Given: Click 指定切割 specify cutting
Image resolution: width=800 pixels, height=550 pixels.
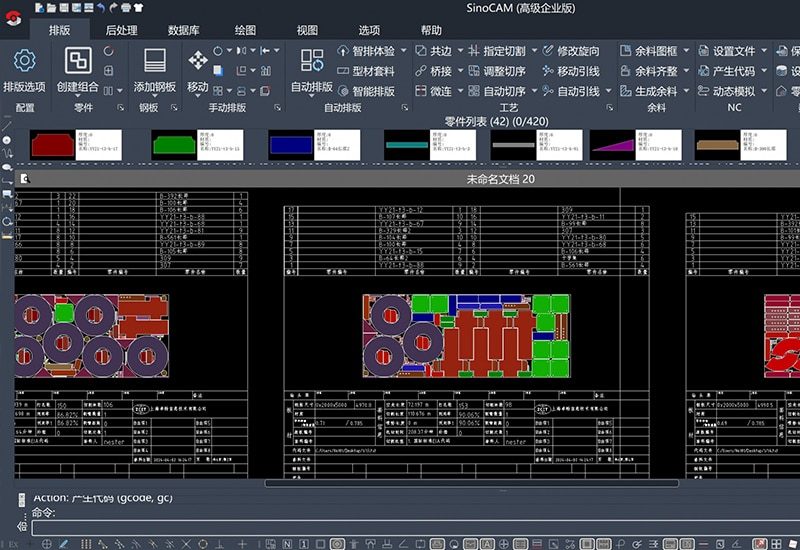Looking at the screenshot, I should (497, 51).
